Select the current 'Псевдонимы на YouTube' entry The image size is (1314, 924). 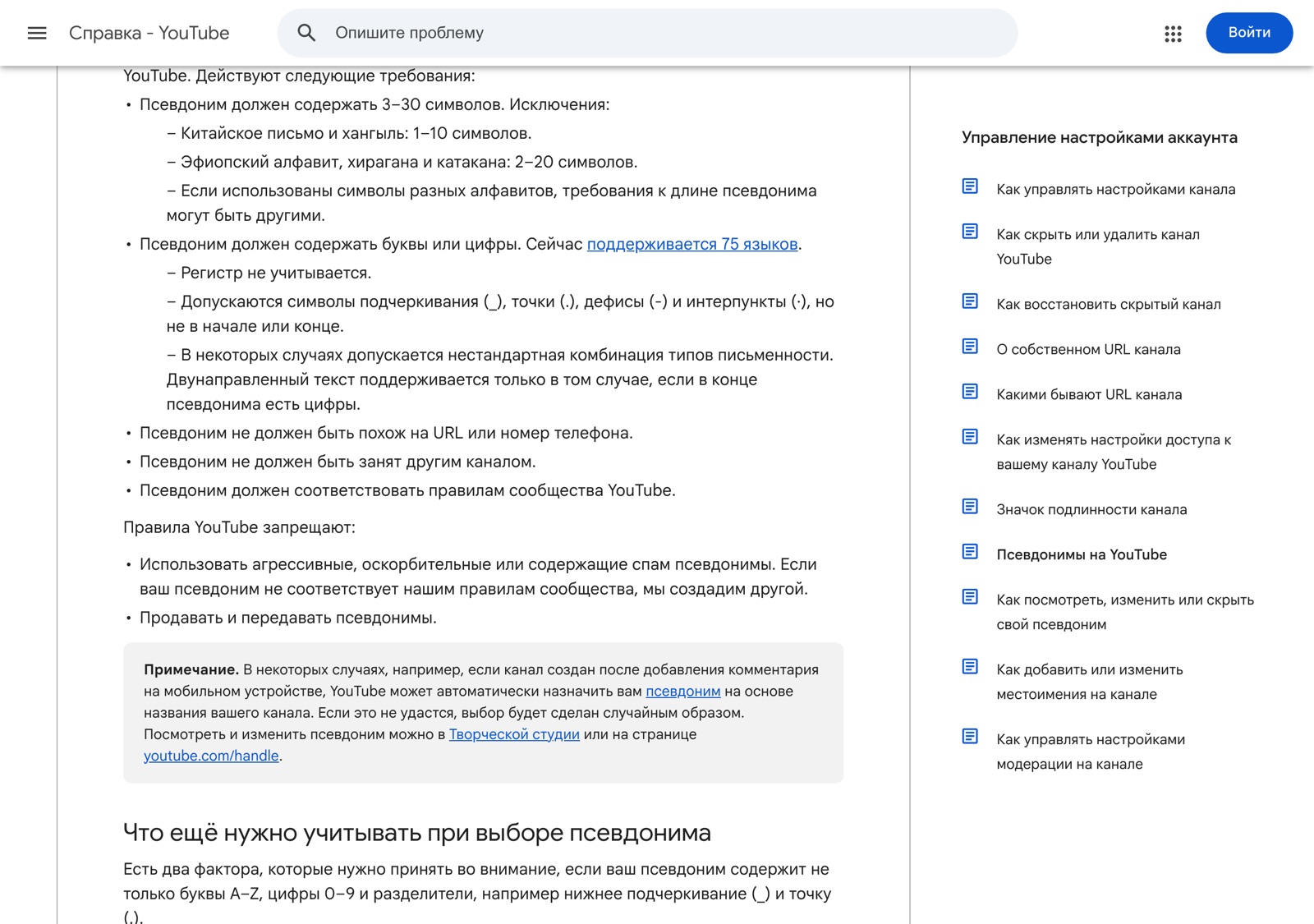pyautogui.click(x=1082, y=555)
